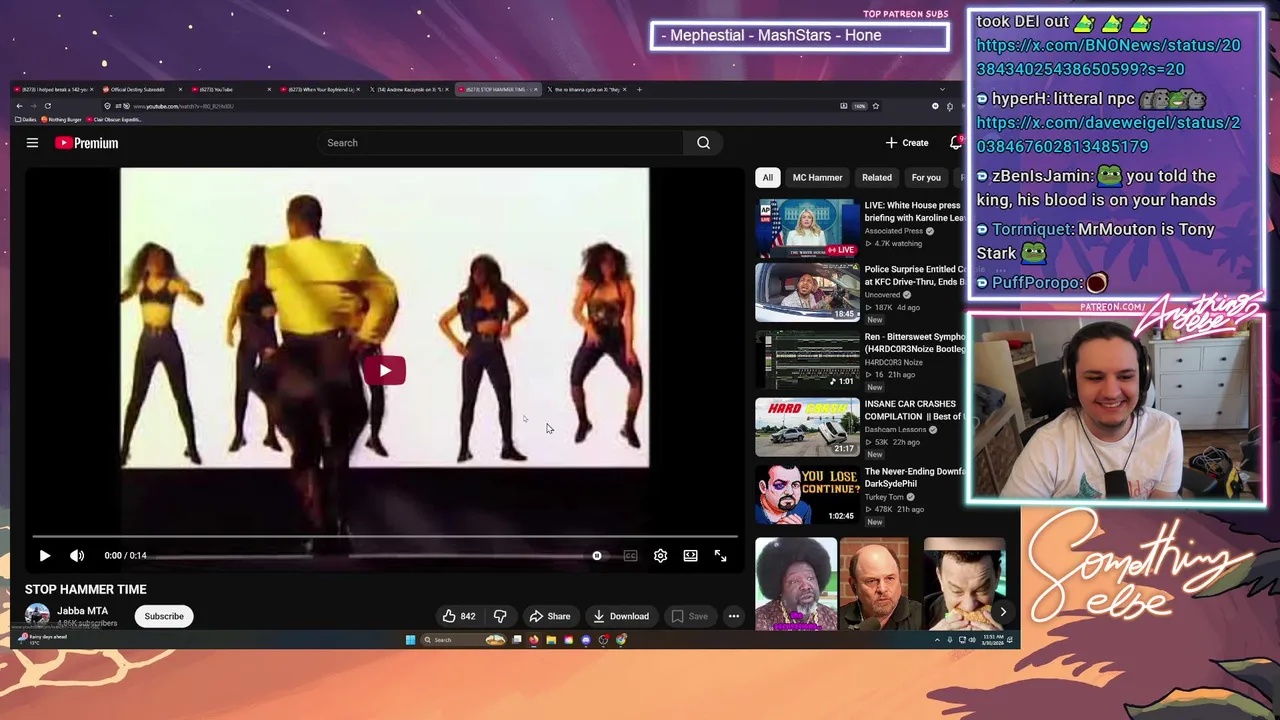Open x.com daveweigel link in stream chat
The height and width of the screenshot is (720, 1280).
click(1108, 134)
